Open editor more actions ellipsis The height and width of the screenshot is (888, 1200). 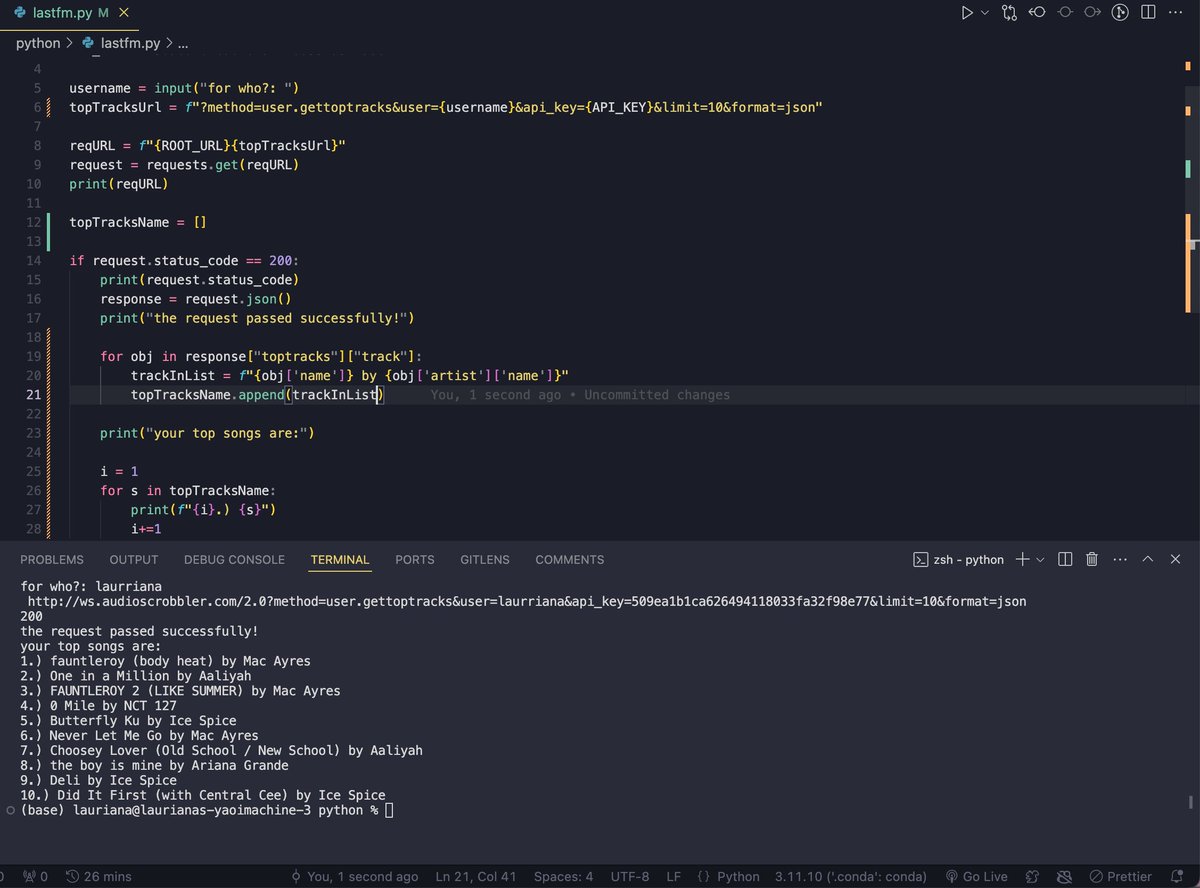tap(1176, 13)
